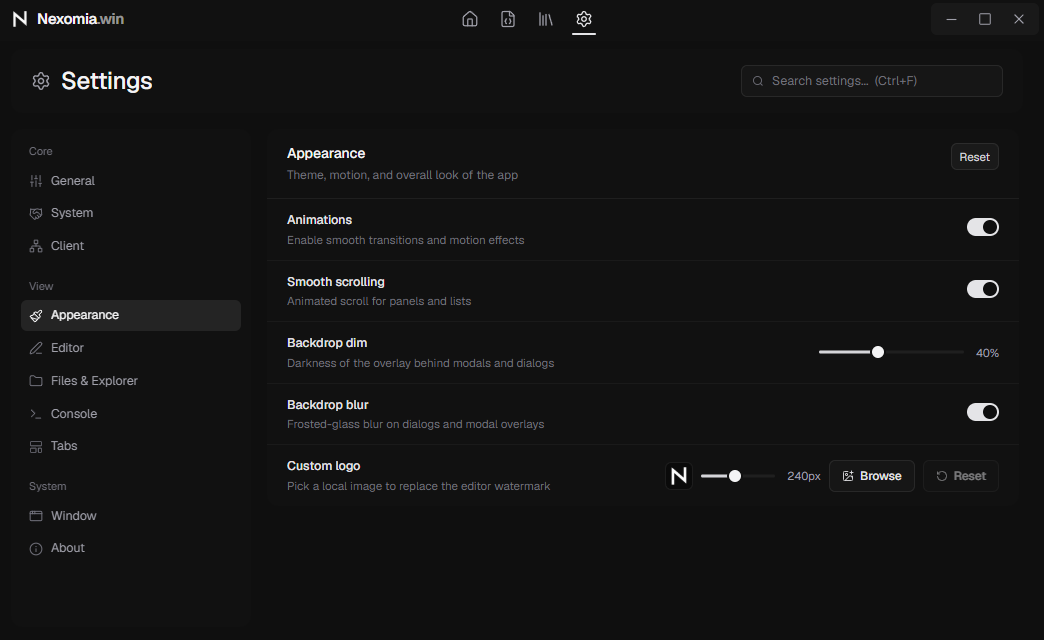Click the info icon next to About

pos(36,549)
